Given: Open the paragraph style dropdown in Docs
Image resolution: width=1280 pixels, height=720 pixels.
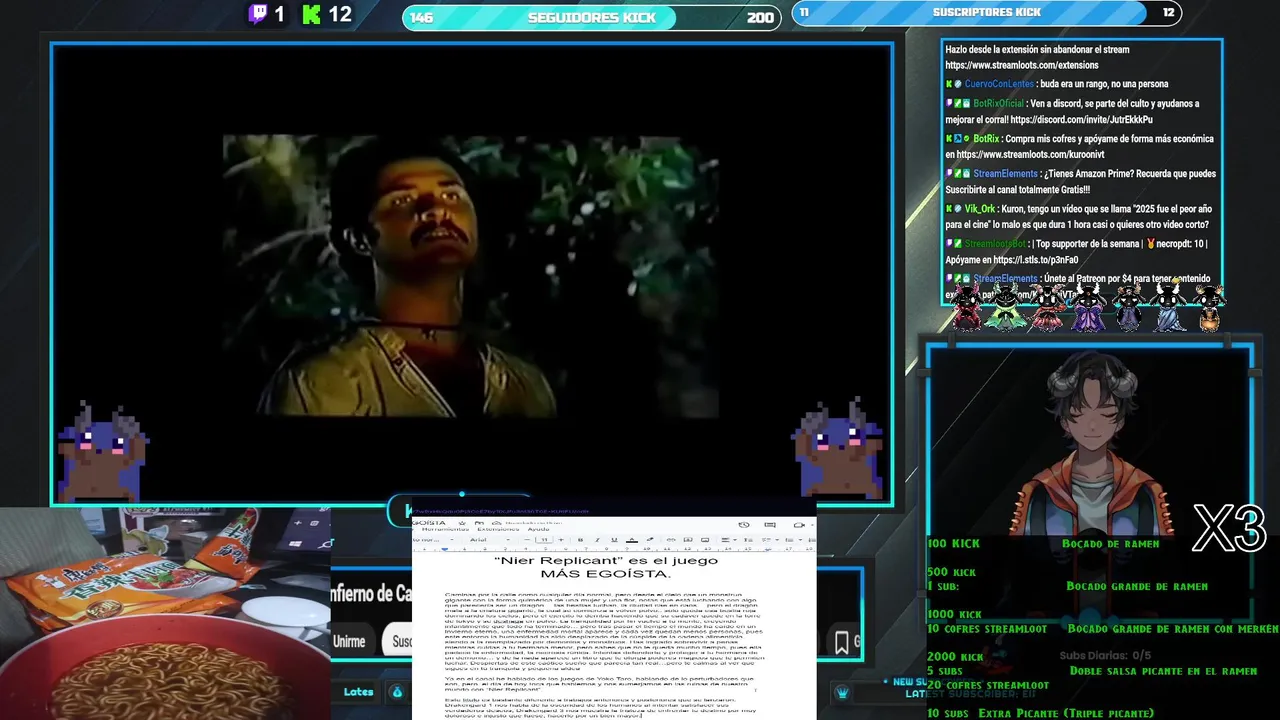Looking at the screenshot, I should (x=432, y=540).
